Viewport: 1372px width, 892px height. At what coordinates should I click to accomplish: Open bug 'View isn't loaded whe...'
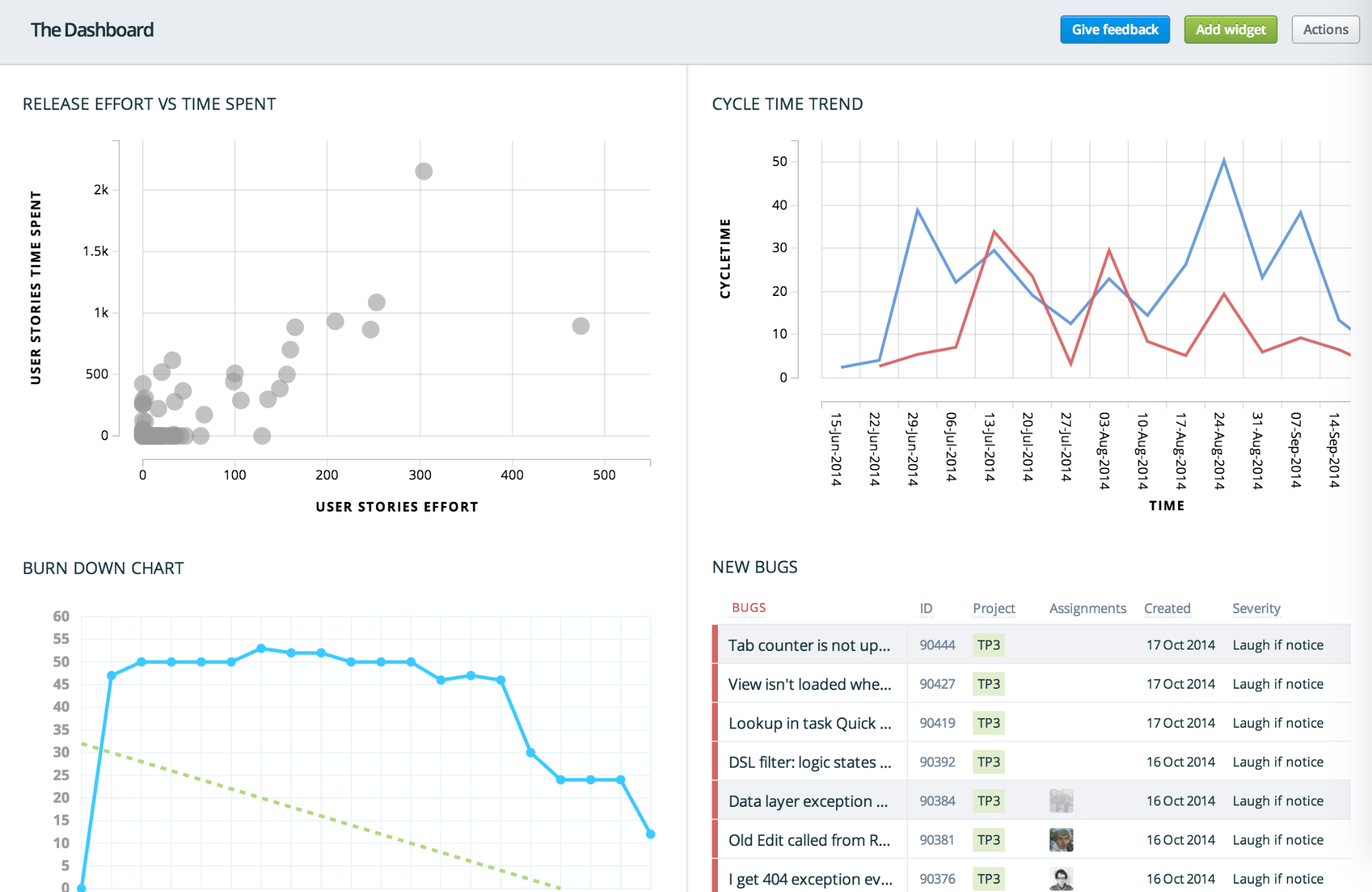pyautogui.click(x=810, y=684)
